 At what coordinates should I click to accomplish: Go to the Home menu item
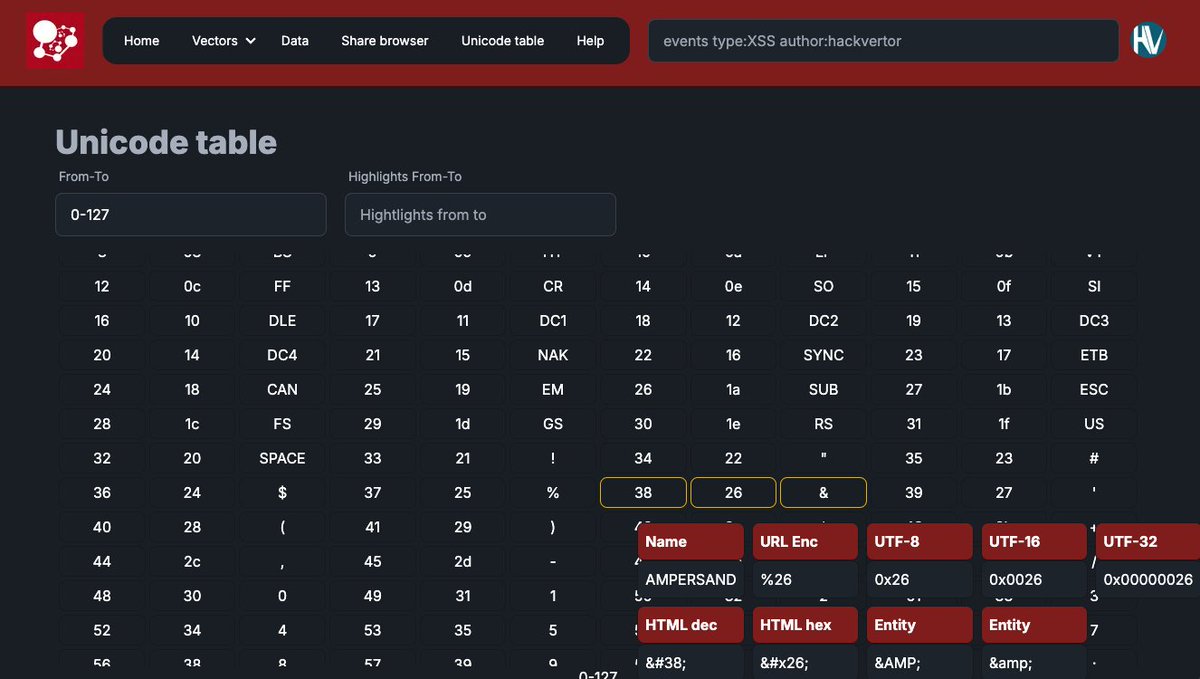(x=141, y=41)
